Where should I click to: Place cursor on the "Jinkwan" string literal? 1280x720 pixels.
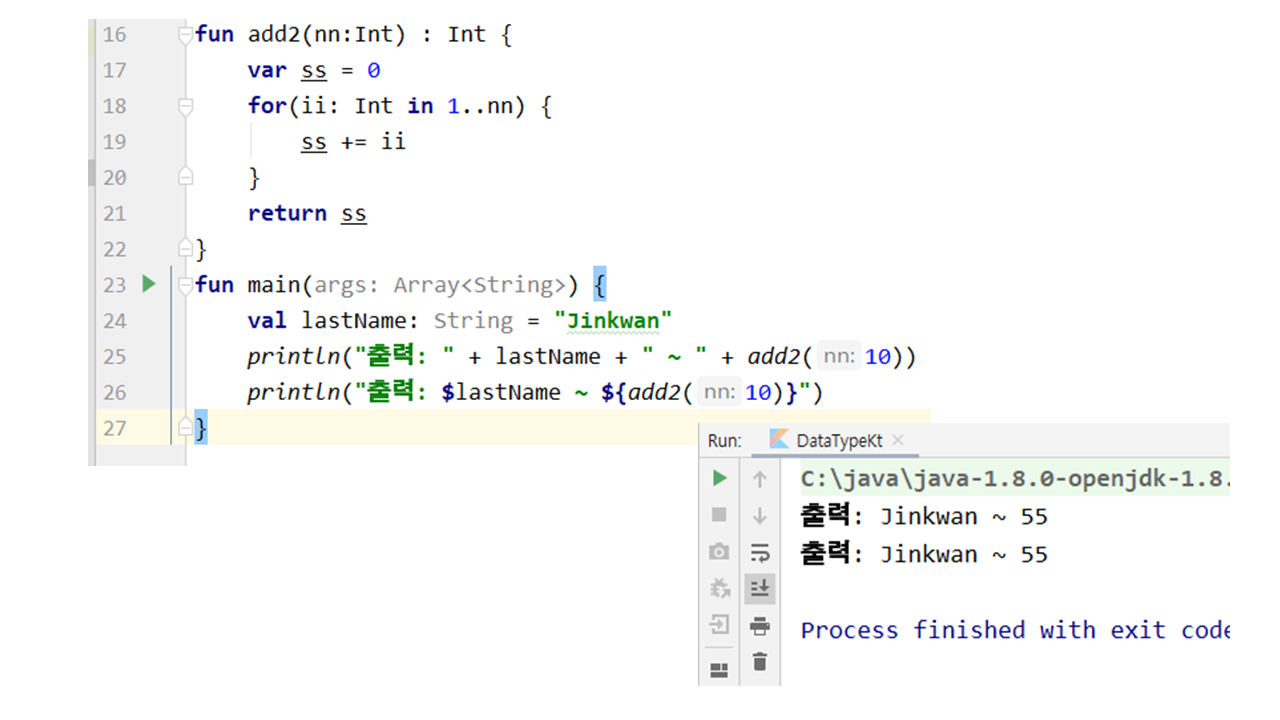(x=613, y=321)
